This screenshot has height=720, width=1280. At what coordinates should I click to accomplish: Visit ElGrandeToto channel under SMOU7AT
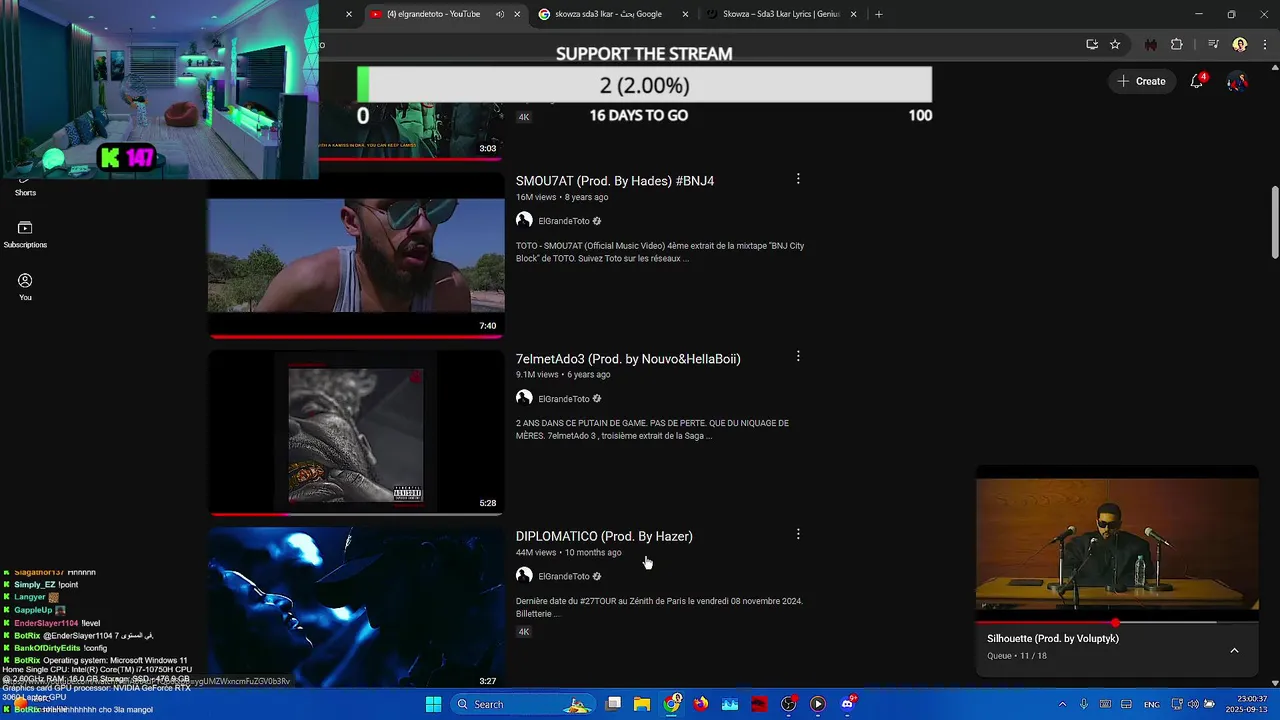click(563, 221)
